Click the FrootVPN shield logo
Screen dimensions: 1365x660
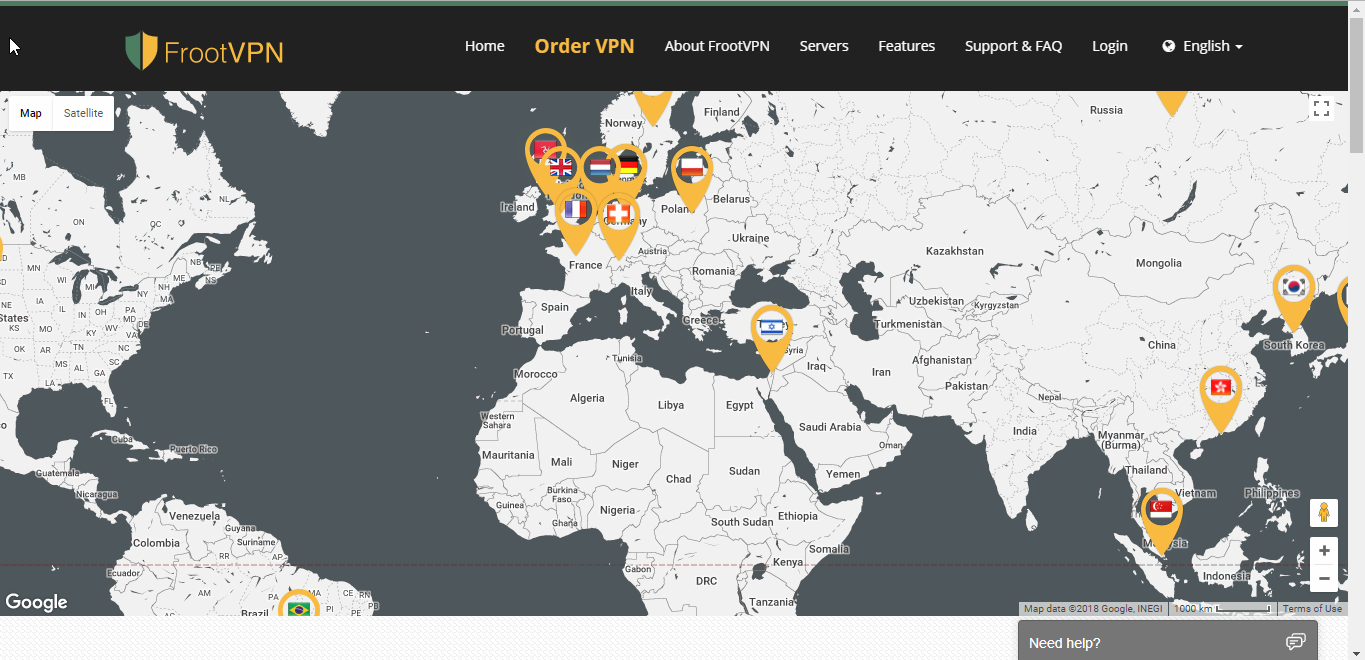(x=141, y=50)
